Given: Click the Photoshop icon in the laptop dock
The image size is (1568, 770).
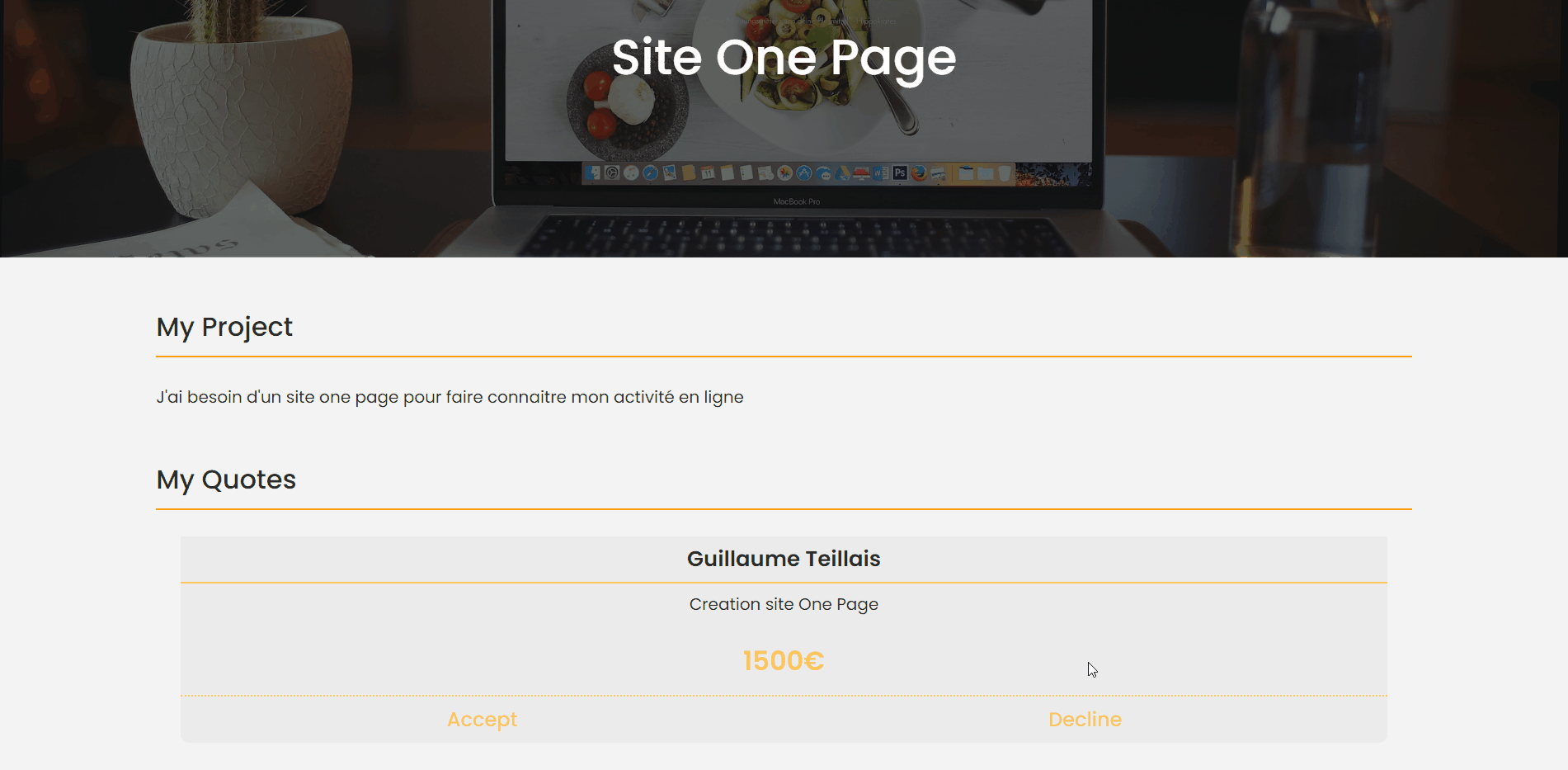Looking at the screenshot, I should click(x=900, y=172).
